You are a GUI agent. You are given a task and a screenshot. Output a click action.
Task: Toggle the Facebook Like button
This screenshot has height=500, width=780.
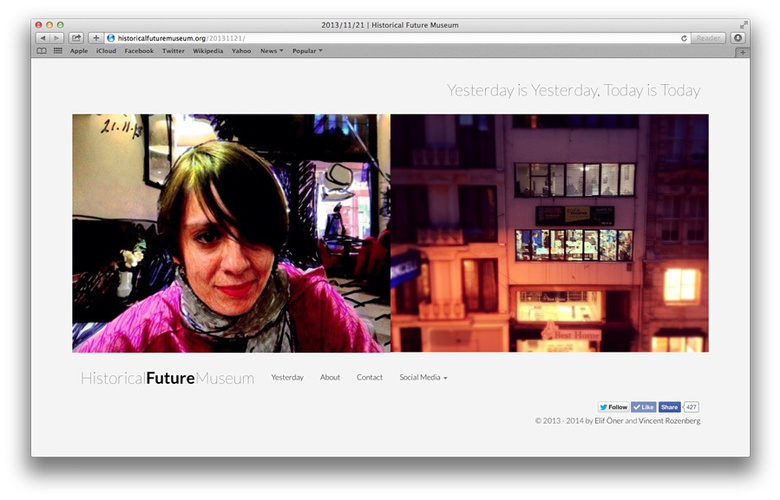643,407
